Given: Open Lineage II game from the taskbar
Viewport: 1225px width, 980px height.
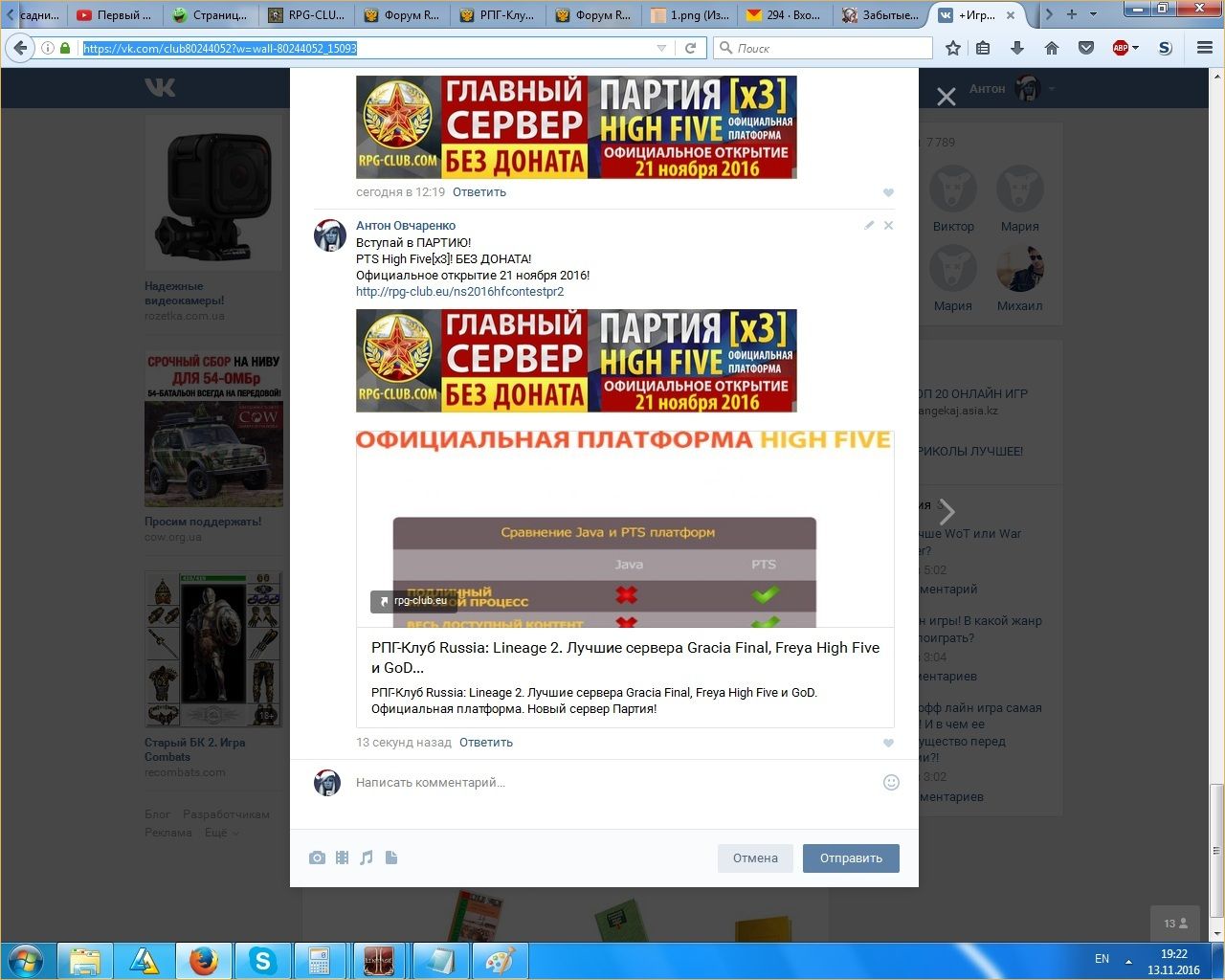Looking at the screenshot, I should click(x=379, y=960).
